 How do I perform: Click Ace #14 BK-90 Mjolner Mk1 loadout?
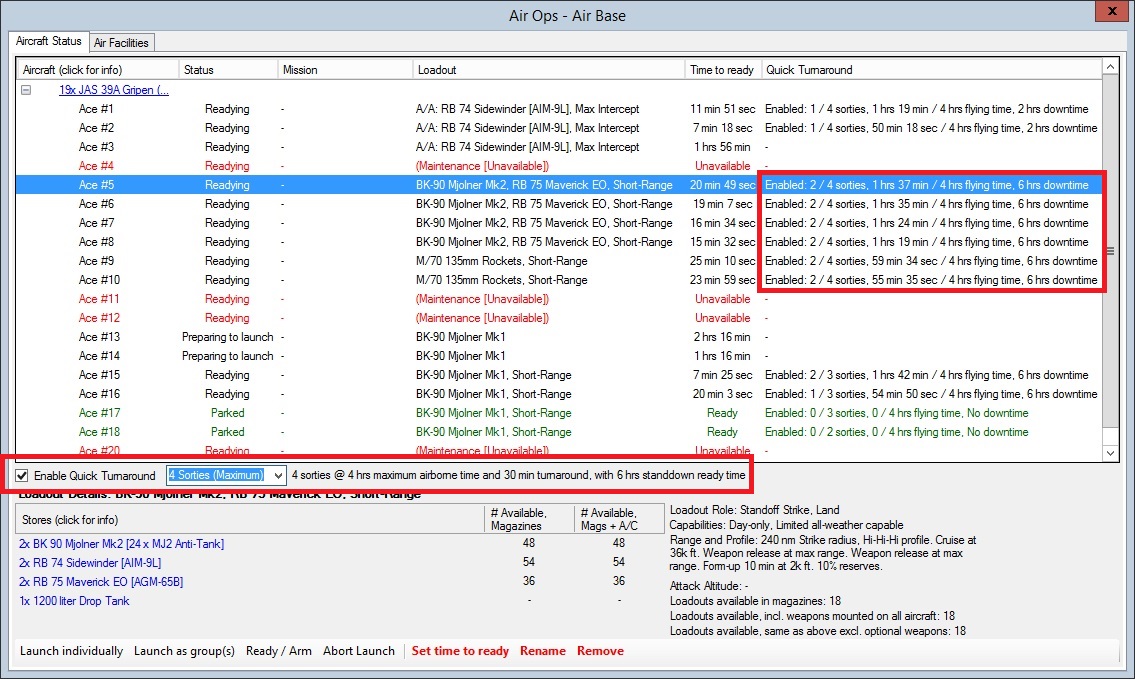(x=460, y=356)
